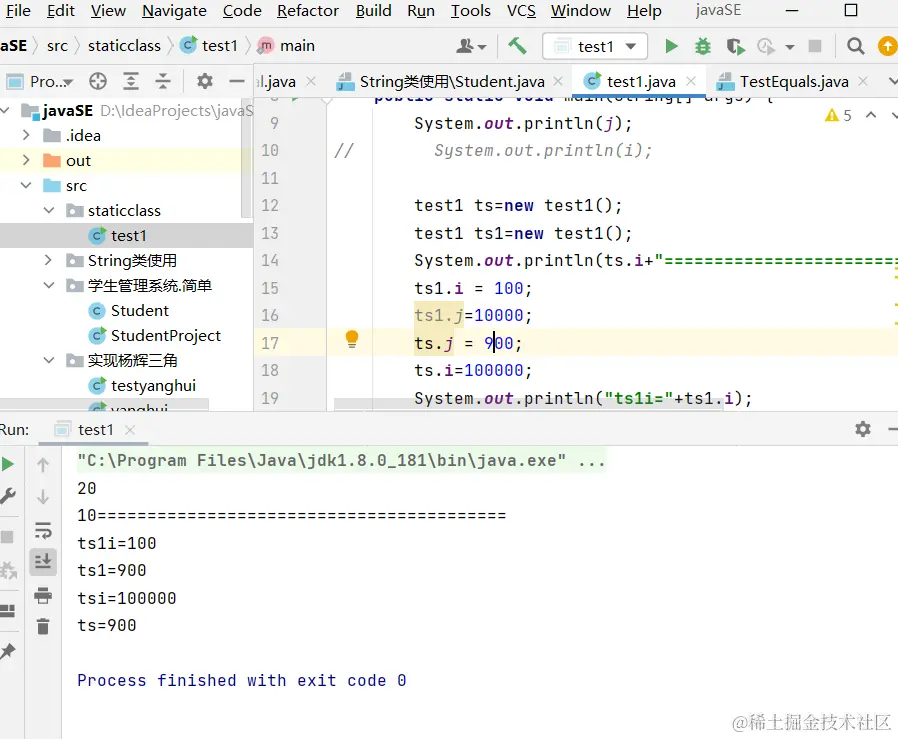Click the Print icon in Run panel

(x=43, y=595)
